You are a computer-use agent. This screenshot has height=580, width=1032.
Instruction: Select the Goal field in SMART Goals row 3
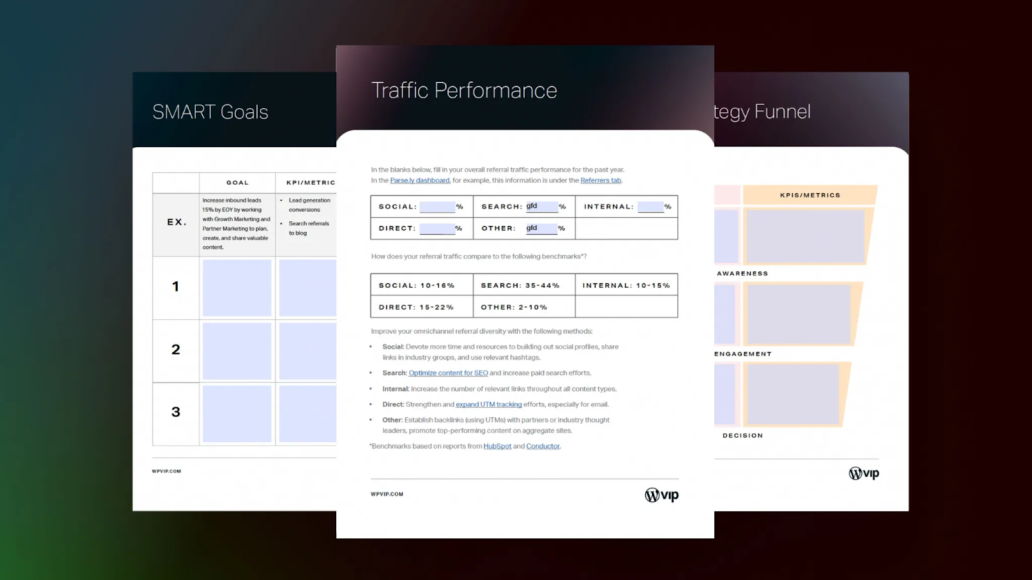[x=237, y=413]
